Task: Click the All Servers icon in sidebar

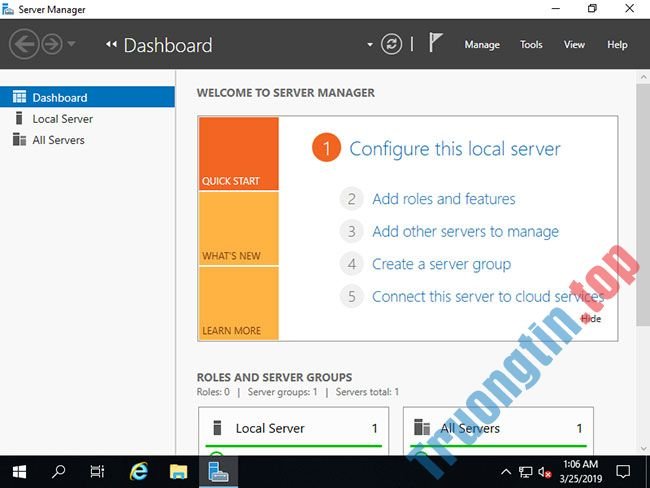Action: point(19,139)
